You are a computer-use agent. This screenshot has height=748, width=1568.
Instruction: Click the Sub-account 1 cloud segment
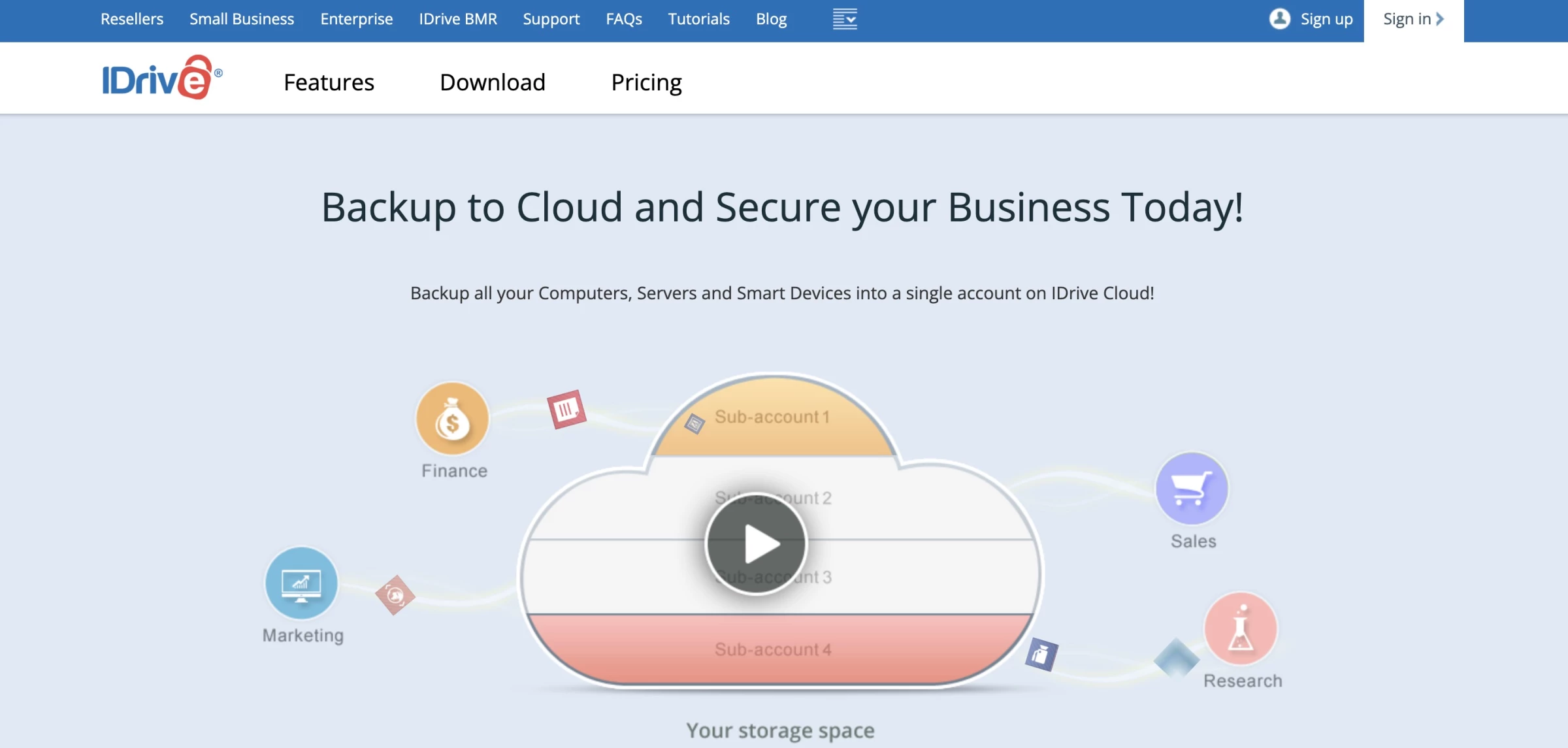774,416
